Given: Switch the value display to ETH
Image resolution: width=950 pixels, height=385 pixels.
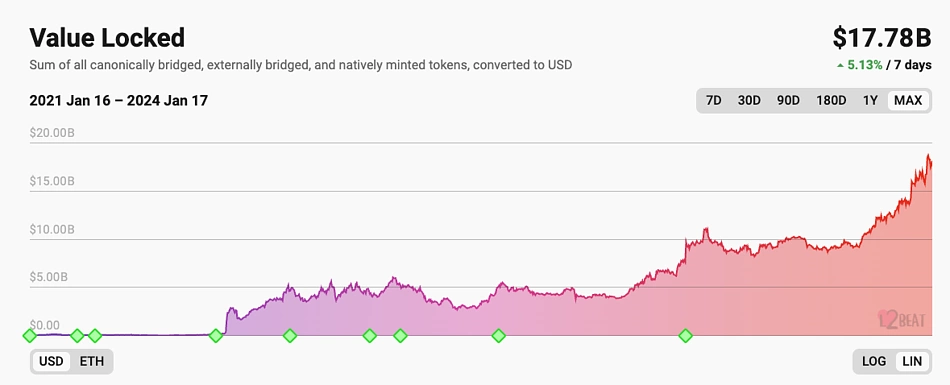Looking at the screenshot, I should point(91,361).
